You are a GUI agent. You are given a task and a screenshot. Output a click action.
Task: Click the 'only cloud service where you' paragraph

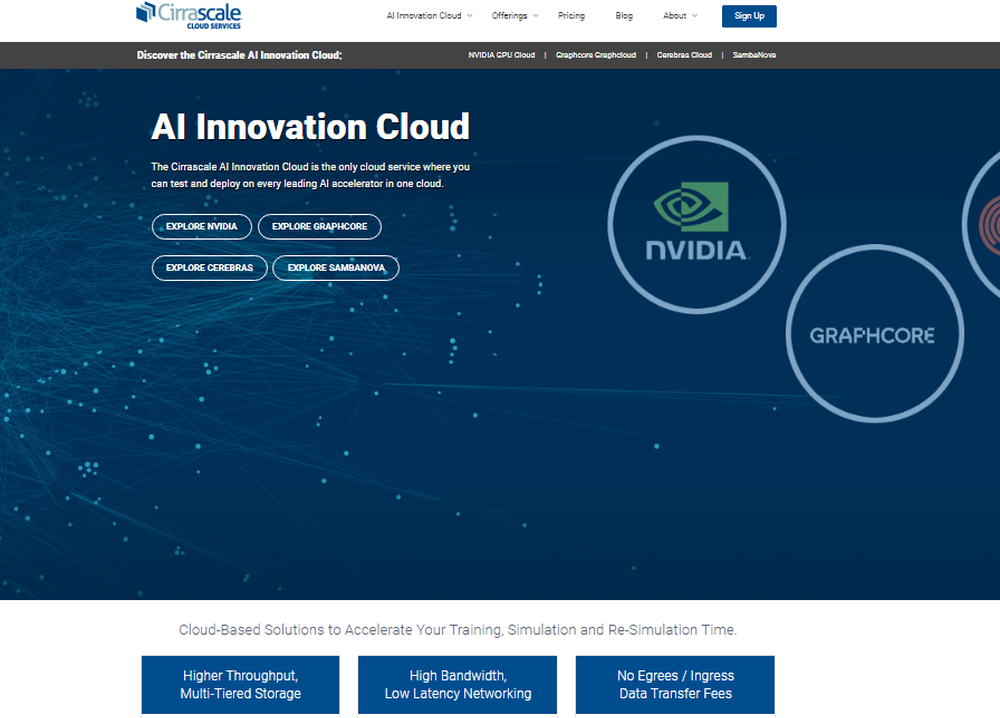(x=311, y=175)
